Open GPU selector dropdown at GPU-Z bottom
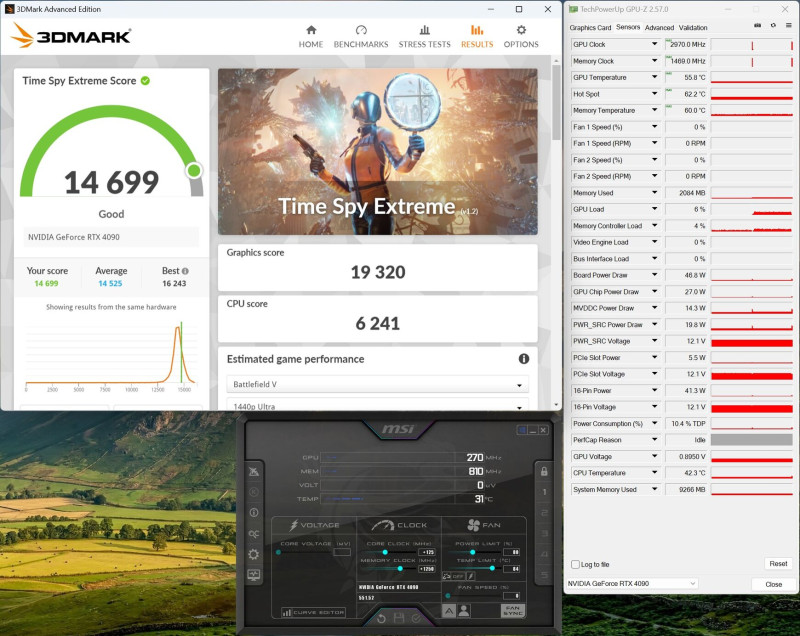 point(632,583)
